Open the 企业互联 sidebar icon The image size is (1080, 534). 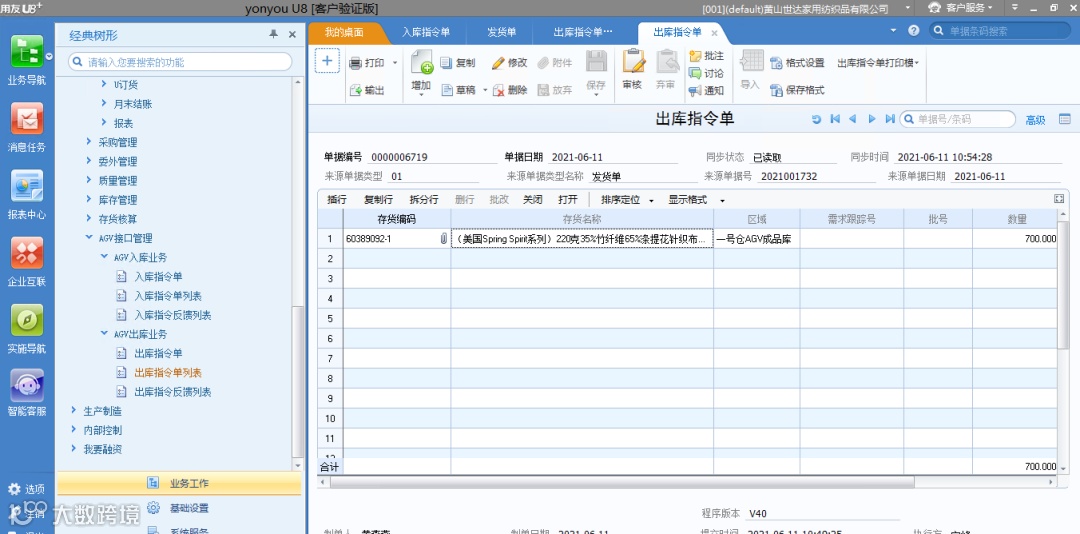click(x=27, y=254)
